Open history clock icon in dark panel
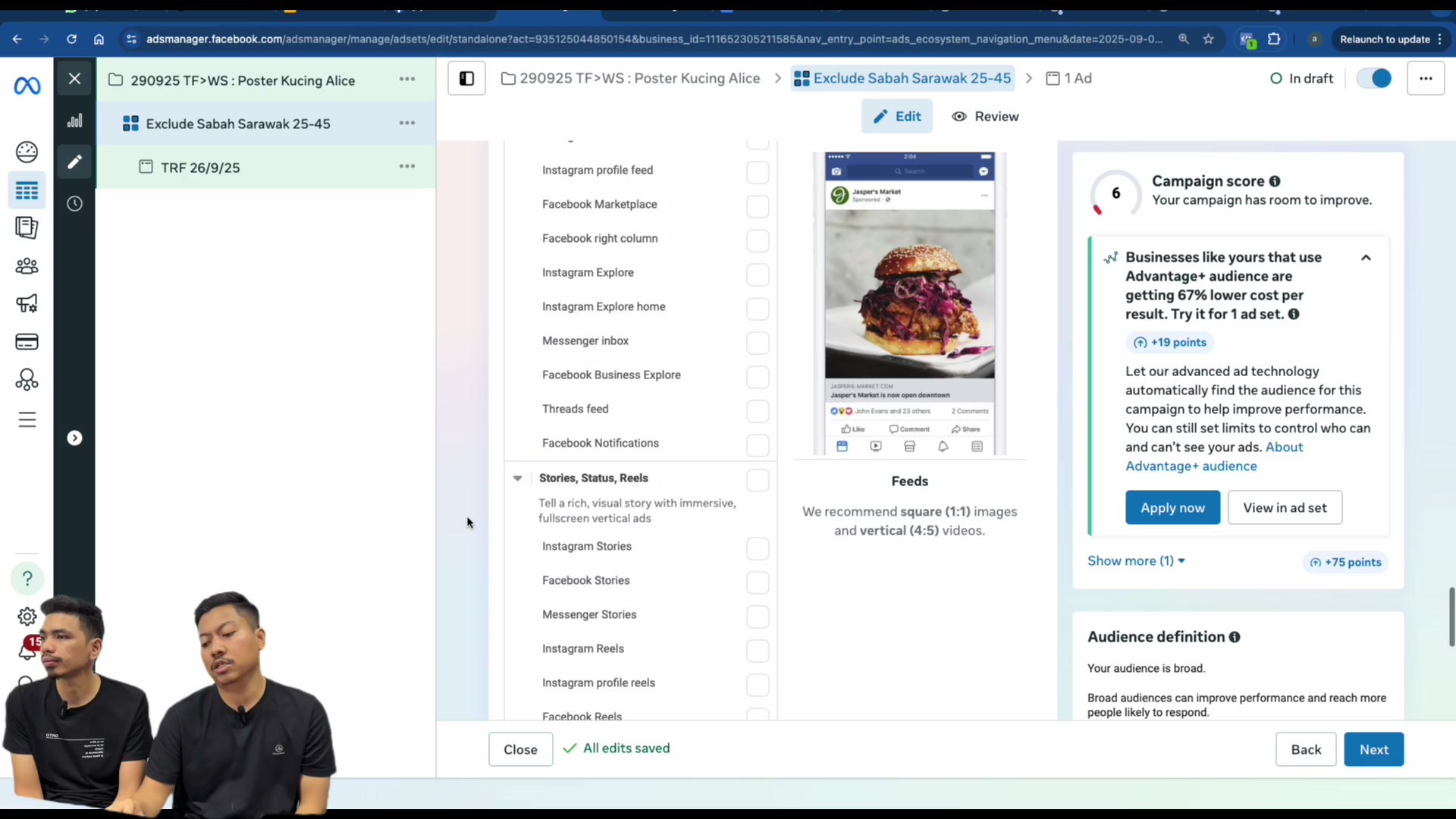 click(x=74, y=204)
